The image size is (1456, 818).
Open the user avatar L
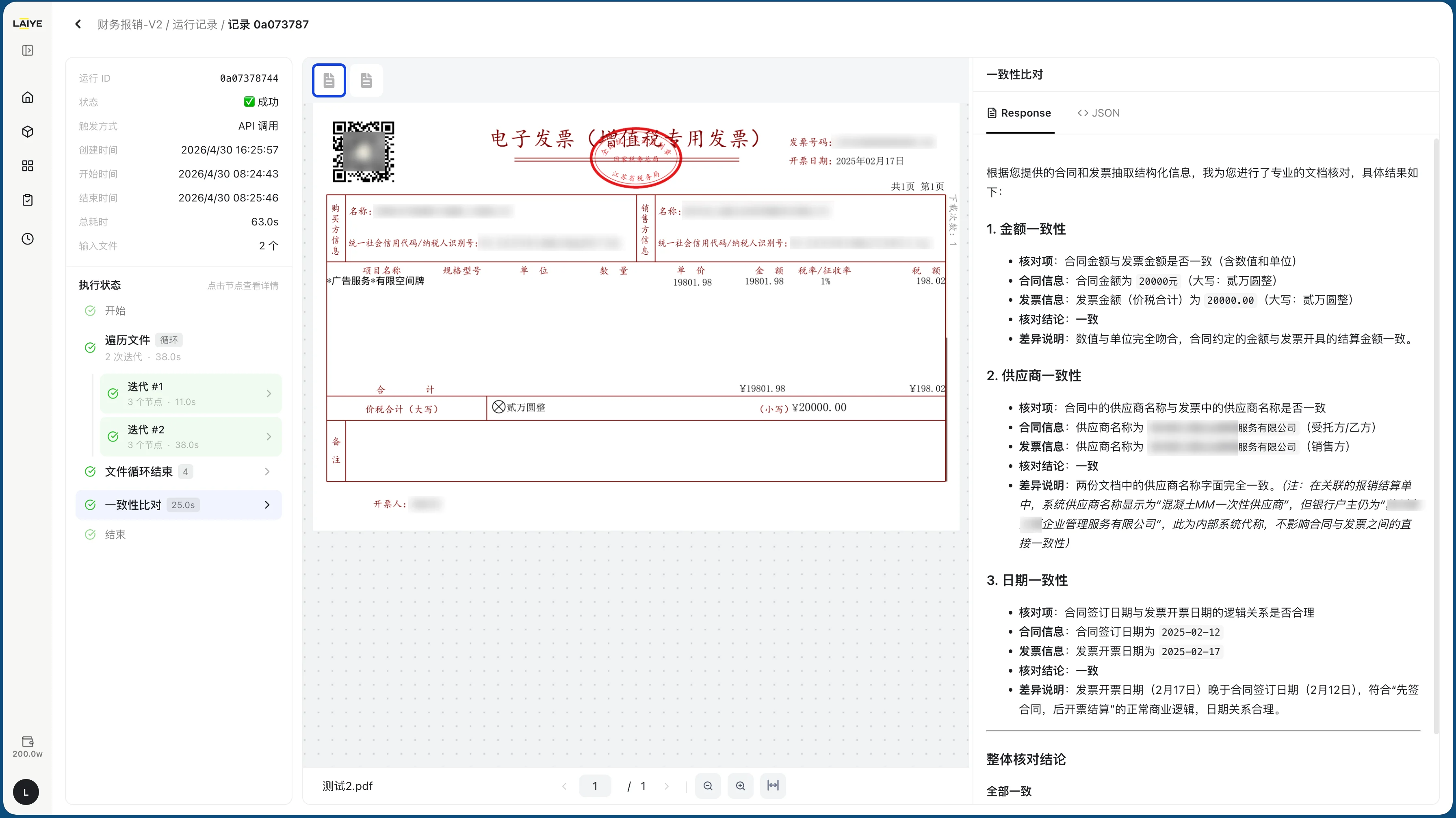(x=26, y=792)
